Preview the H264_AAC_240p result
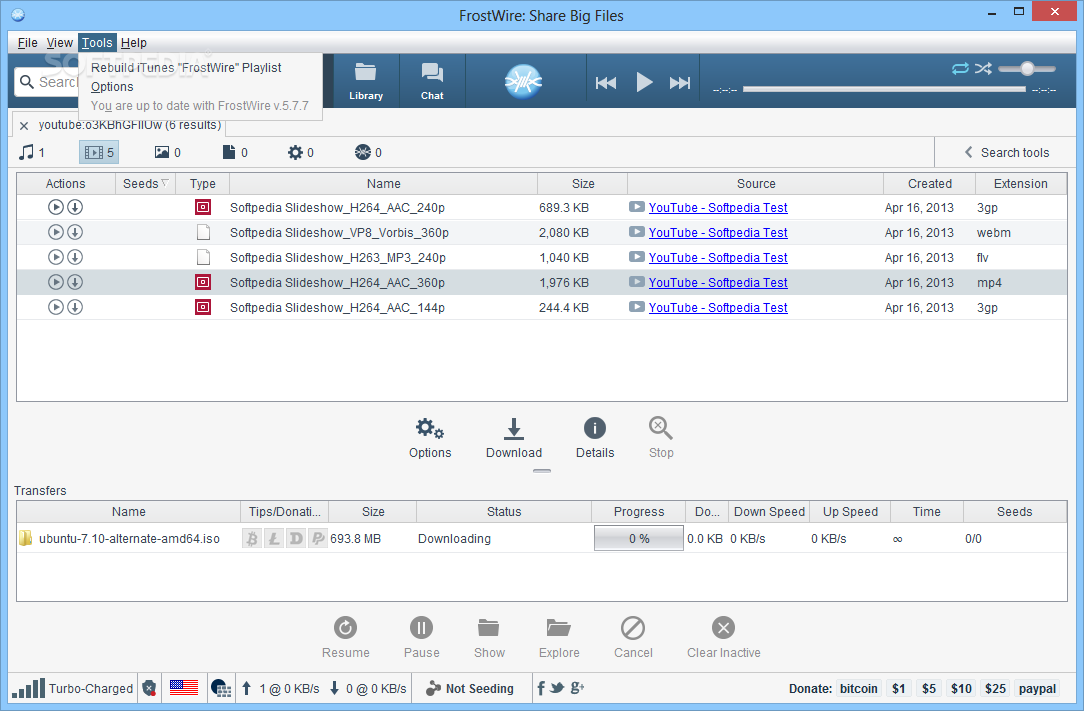 click(56, 207)
